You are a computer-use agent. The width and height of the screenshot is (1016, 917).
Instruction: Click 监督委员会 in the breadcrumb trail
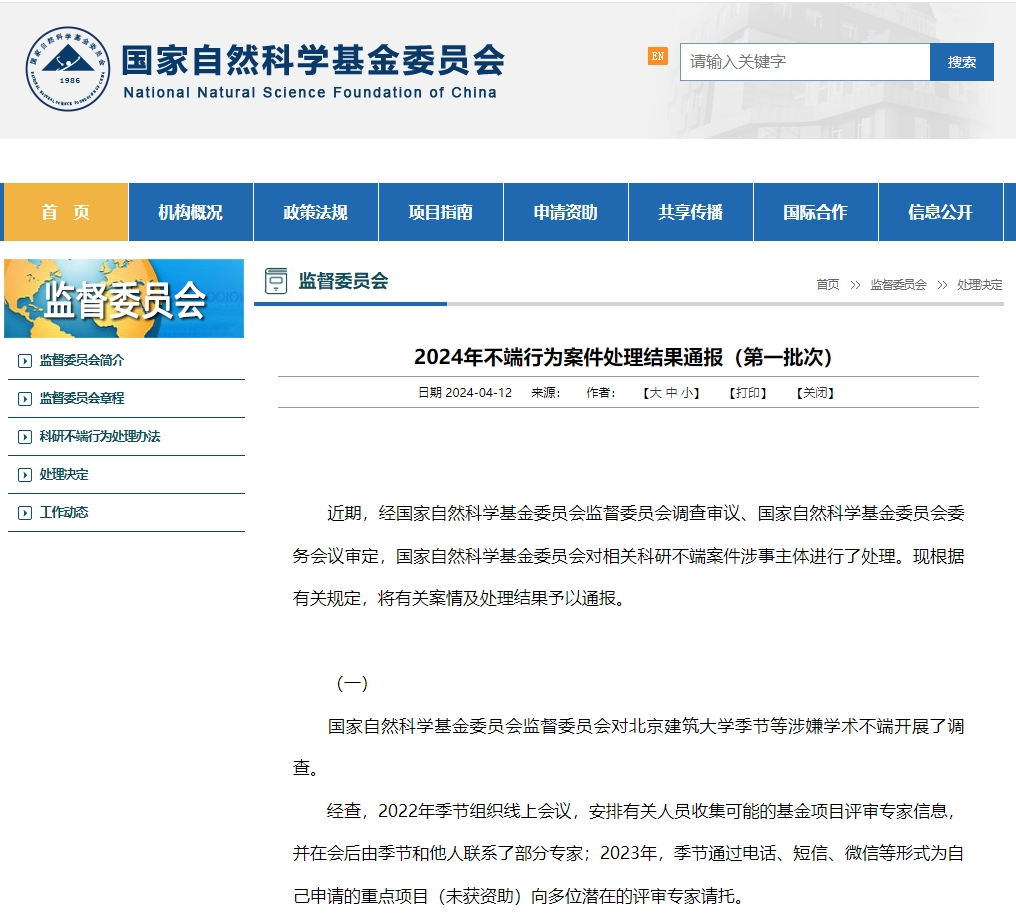coord(898,285)
